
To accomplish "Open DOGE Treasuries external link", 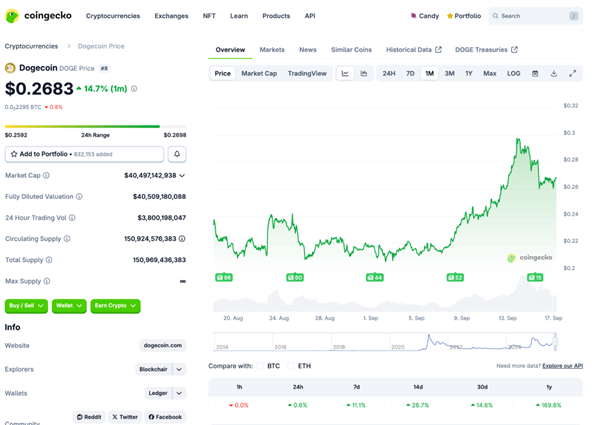I will click(486, 50).
